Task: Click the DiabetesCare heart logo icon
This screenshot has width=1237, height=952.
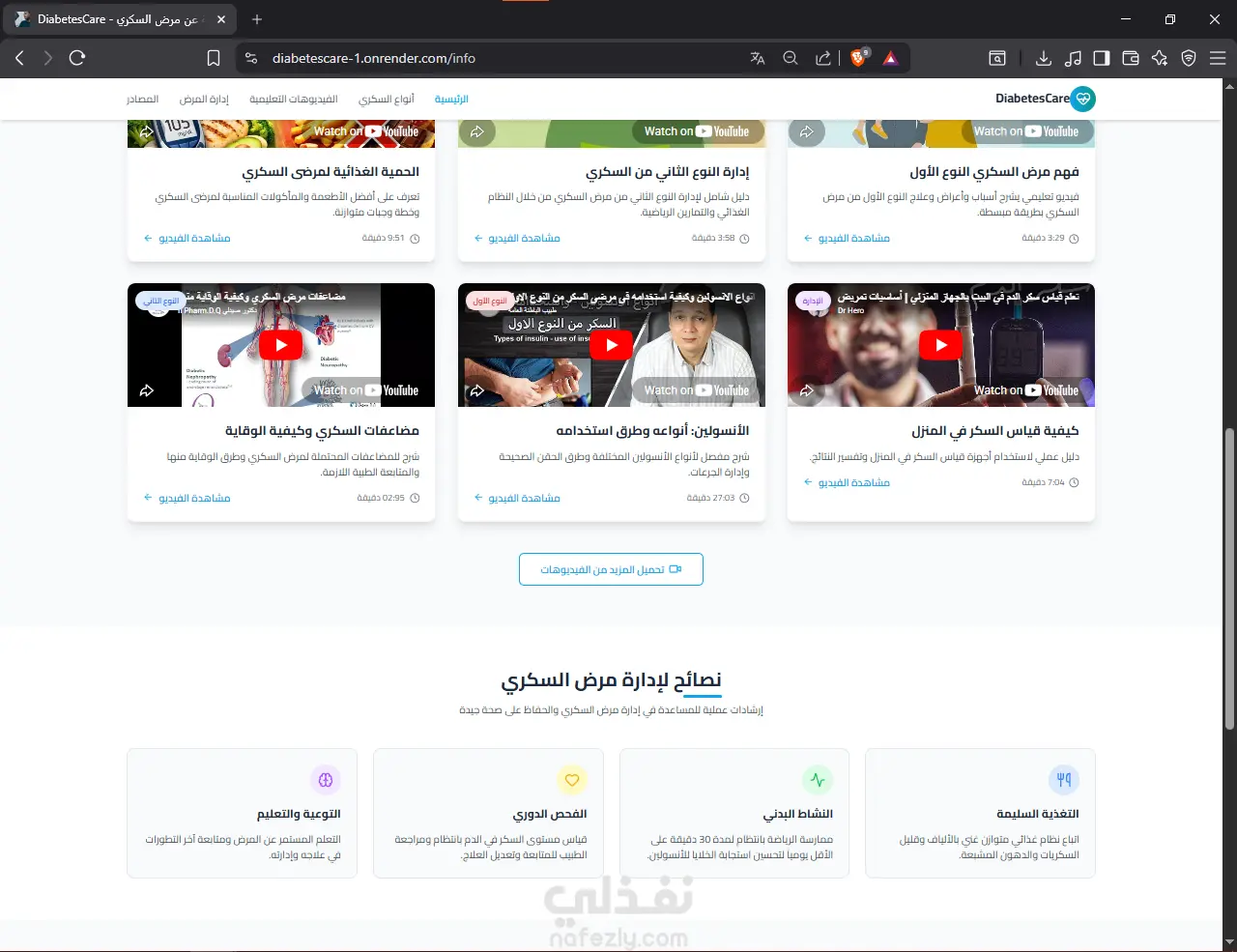Action: click(x=1083, y=99)
